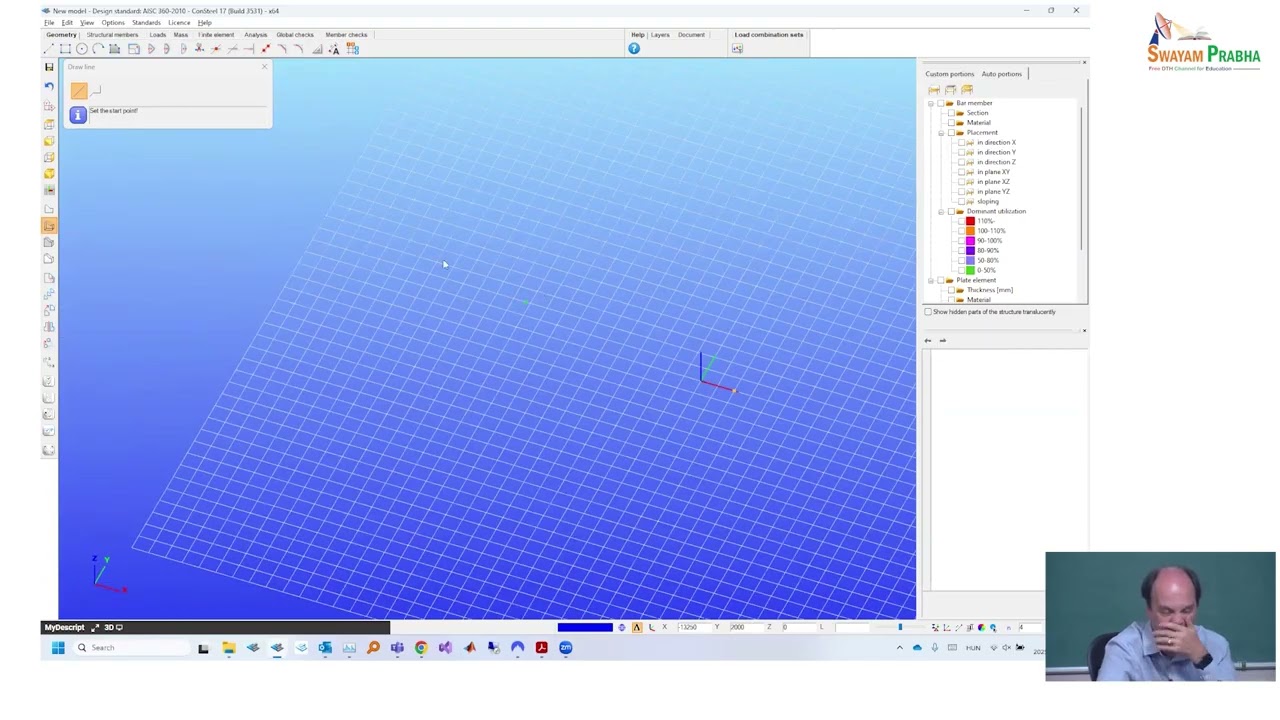
Task: Click the back arrow in lower right panel
Action: click(x=927, y=341)
